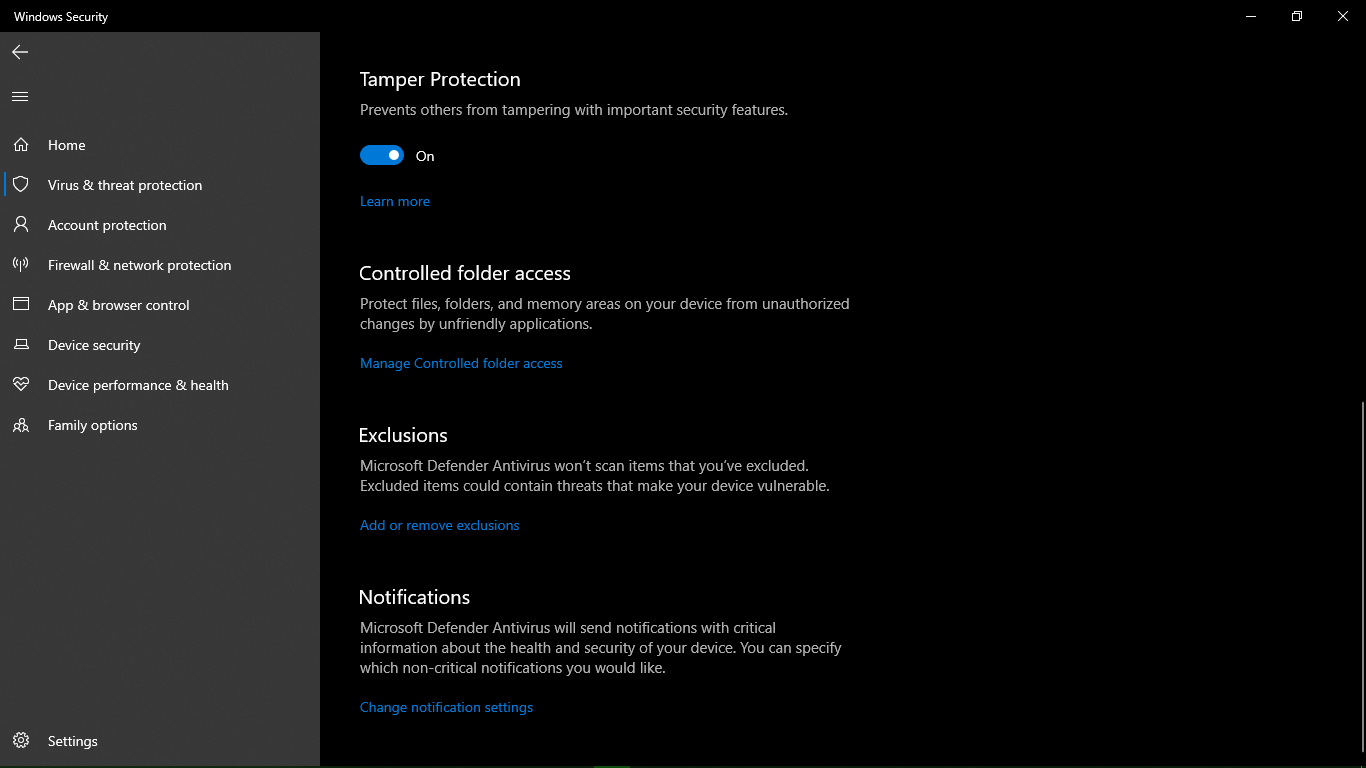Image resolution: width=1366 pixels, height=768 pixels.
Task: Open Change notification settings link
Action: pos(447,707)
